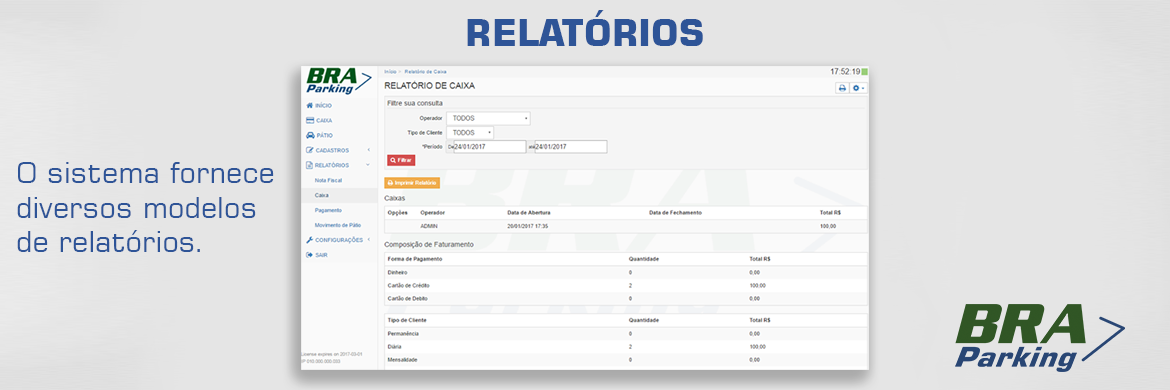Screen dimensions: 1170x390
Task: Click the Relatórios document icon
Action: pos(310,166)
